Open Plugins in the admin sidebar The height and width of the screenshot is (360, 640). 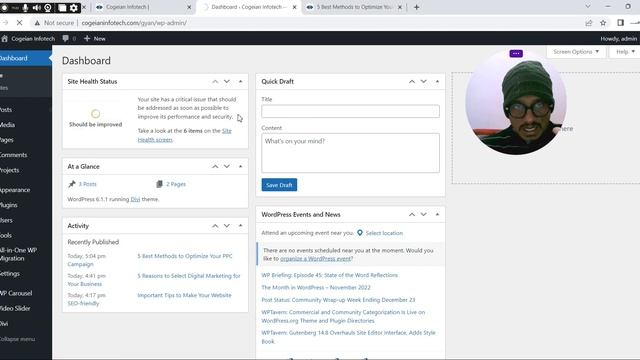pos(25,205)
